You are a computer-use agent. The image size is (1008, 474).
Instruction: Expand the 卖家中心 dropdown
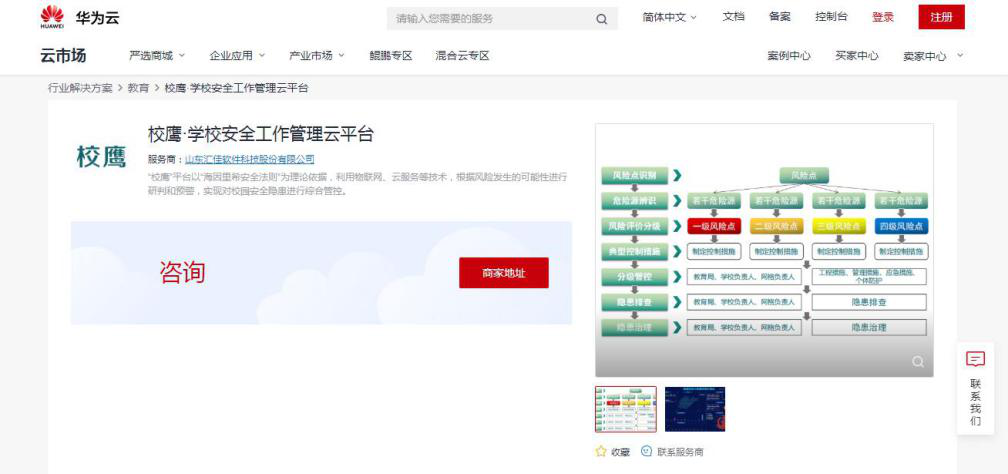(933, 56)
